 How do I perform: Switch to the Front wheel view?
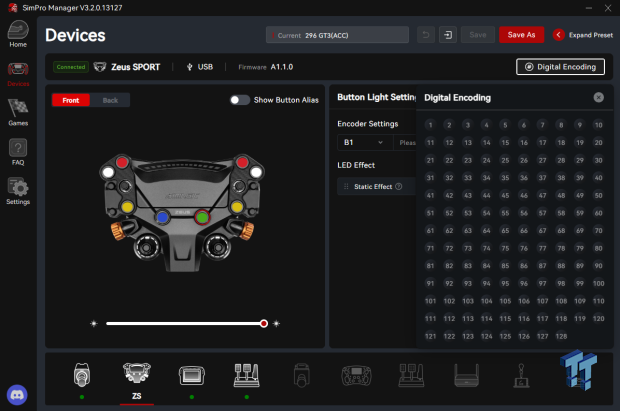[x=71, y=100]
